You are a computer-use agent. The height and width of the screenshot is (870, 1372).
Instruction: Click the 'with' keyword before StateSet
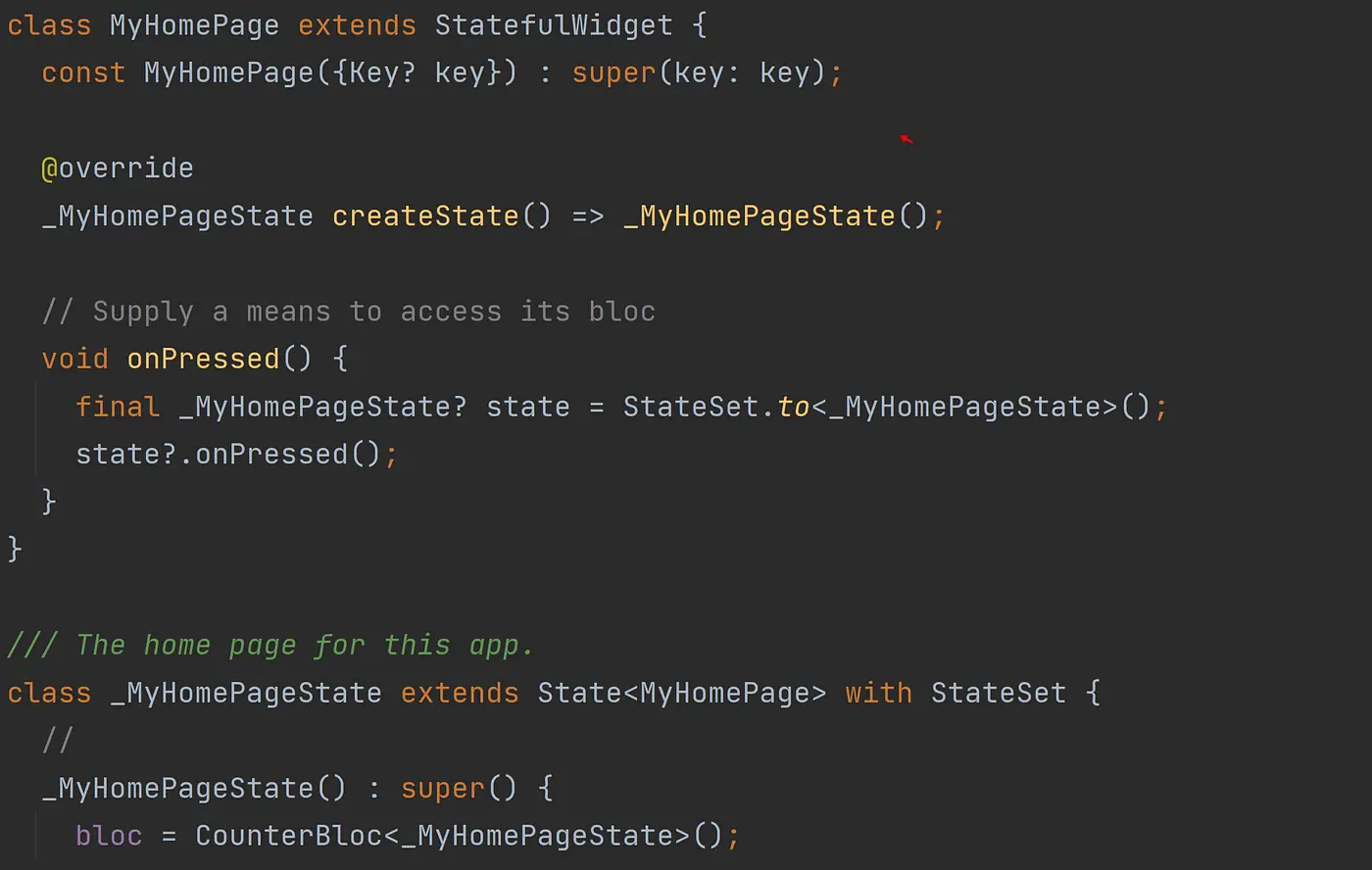(x=878, y=693)
